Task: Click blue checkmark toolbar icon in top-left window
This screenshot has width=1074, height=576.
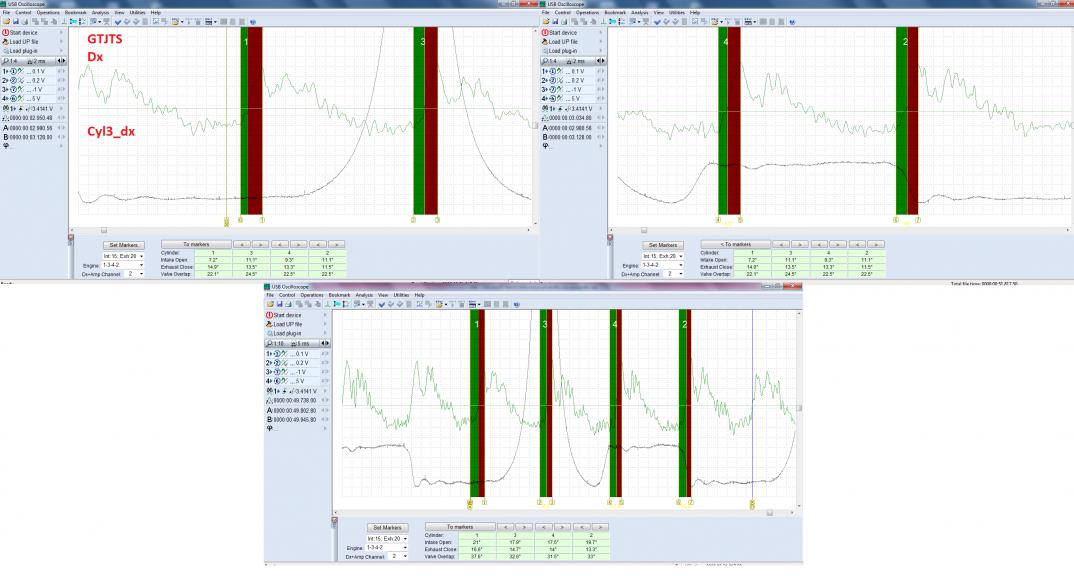Action: coord(117,20)
